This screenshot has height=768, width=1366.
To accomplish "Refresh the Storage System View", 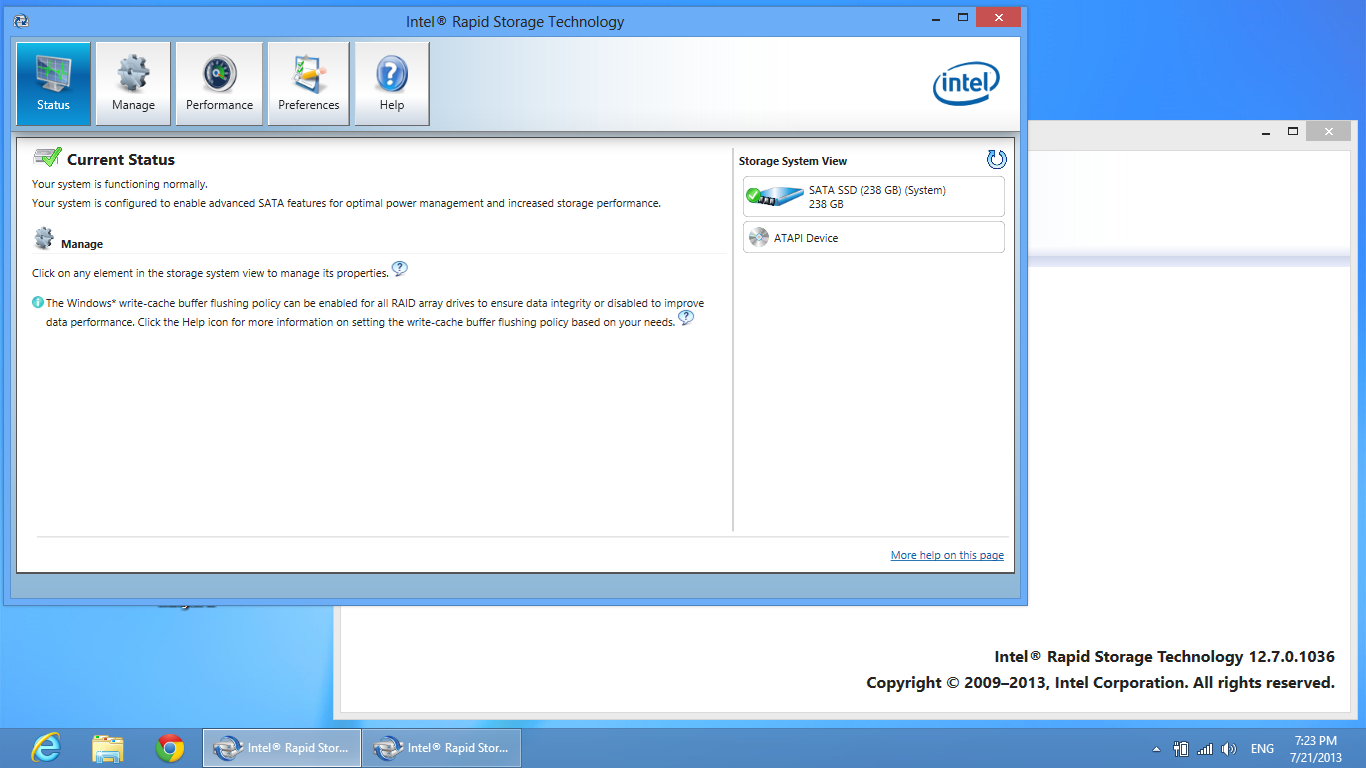I will (996, 159).
